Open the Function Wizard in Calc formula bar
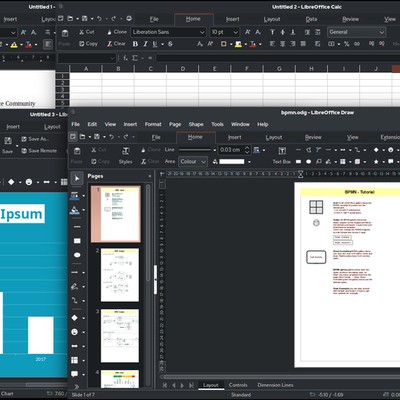The image size is (400, 400). click(125, 58)
